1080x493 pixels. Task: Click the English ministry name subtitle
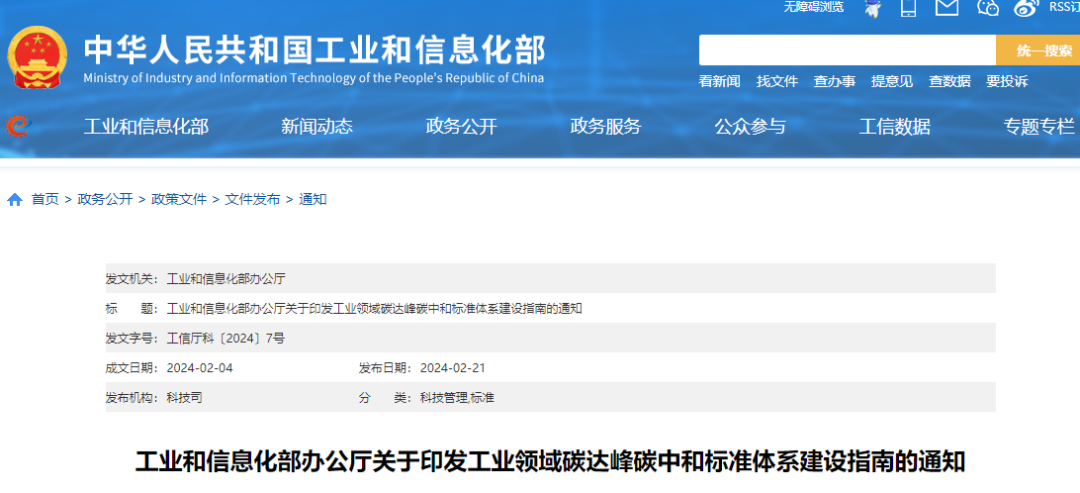313,77
